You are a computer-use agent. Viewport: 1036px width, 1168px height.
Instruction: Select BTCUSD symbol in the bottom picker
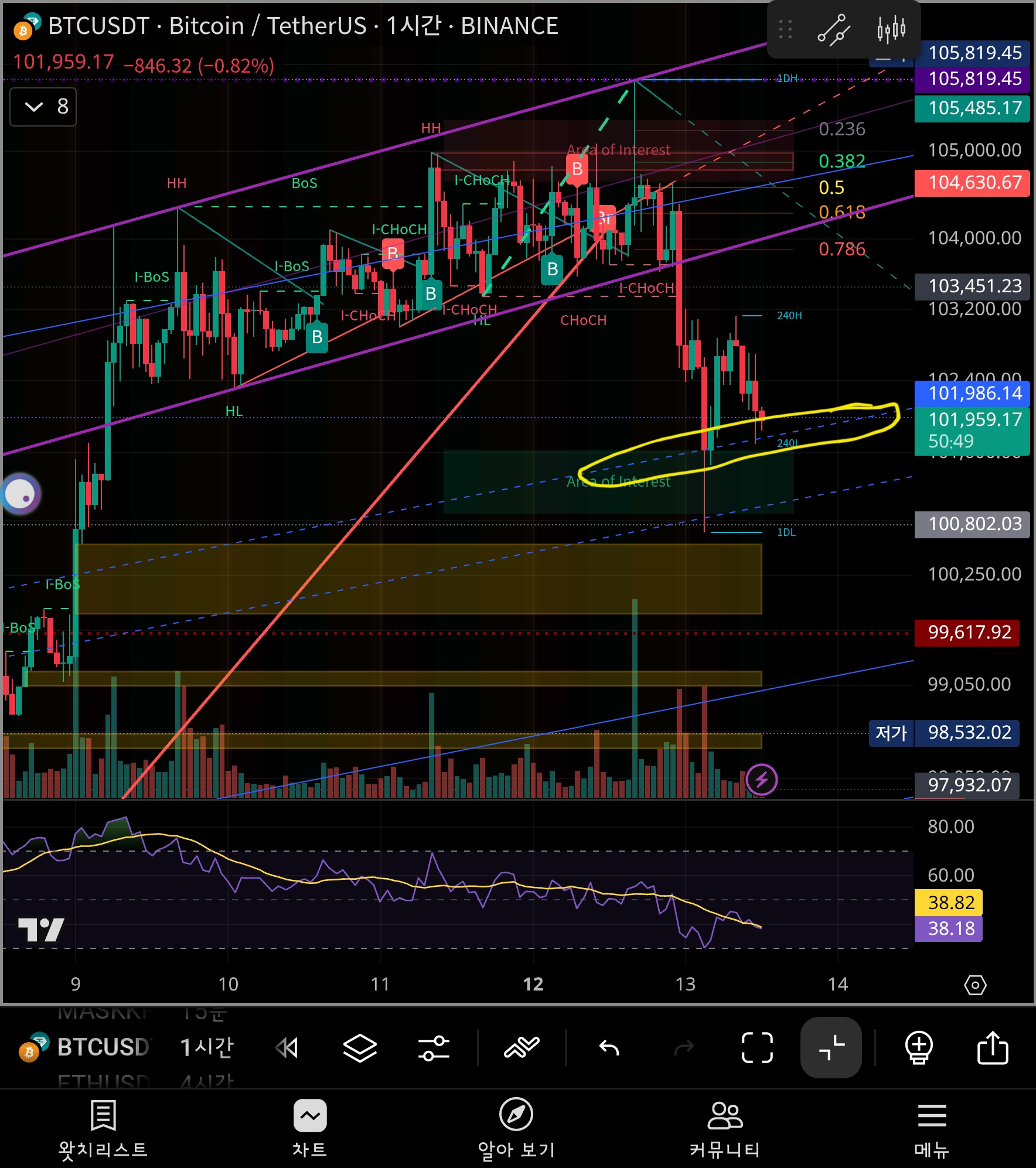(86, 1047)
